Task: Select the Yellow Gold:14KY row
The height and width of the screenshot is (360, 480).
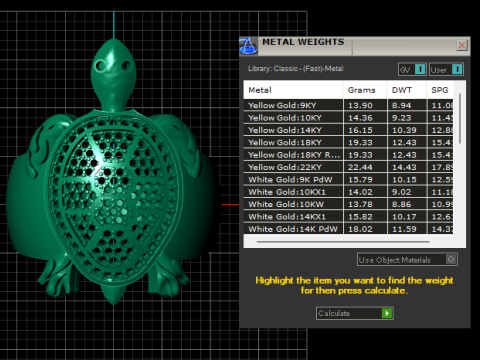Action: point(348,130)
